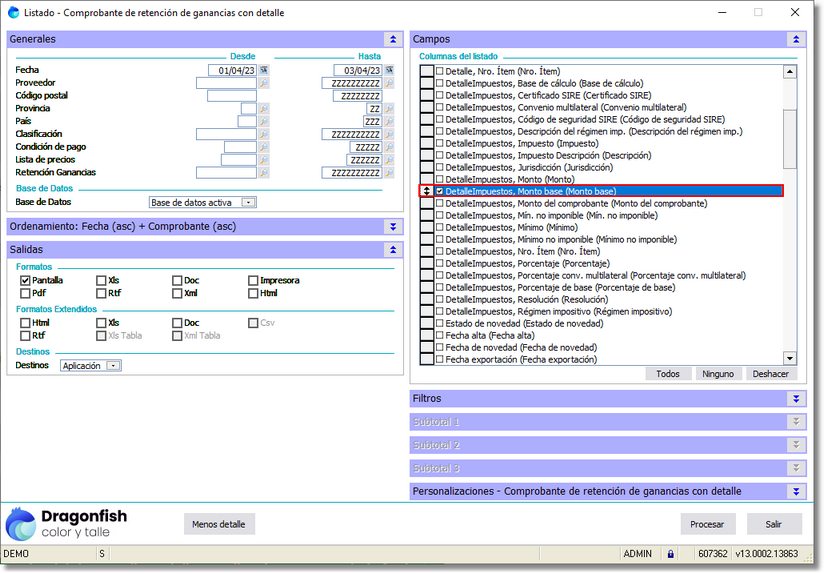
Task: Open calendar picker for Fecha Desde
Action: pyautogui.click(x=264, y=70)
